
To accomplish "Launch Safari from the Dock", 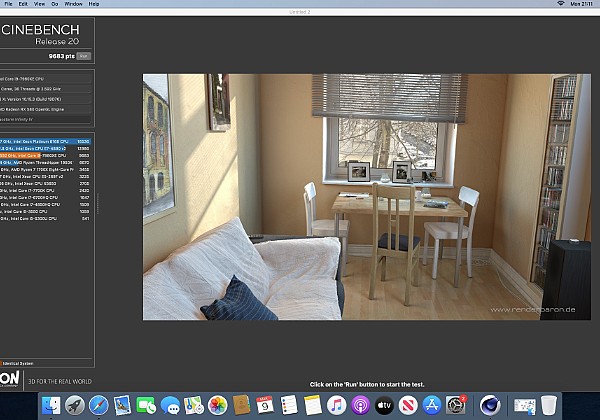I will pyautogui.click(x=99, y=405).
